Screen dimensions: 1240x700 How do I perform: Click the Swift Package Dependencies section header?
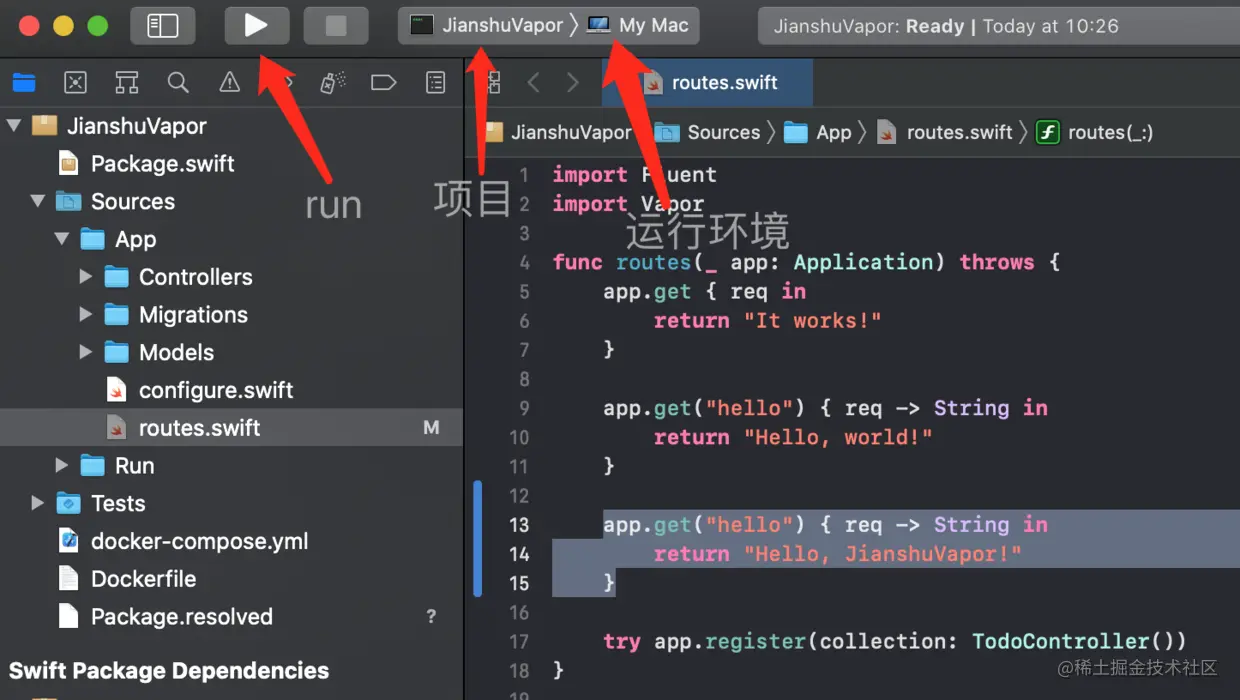(x=169, y=670)
